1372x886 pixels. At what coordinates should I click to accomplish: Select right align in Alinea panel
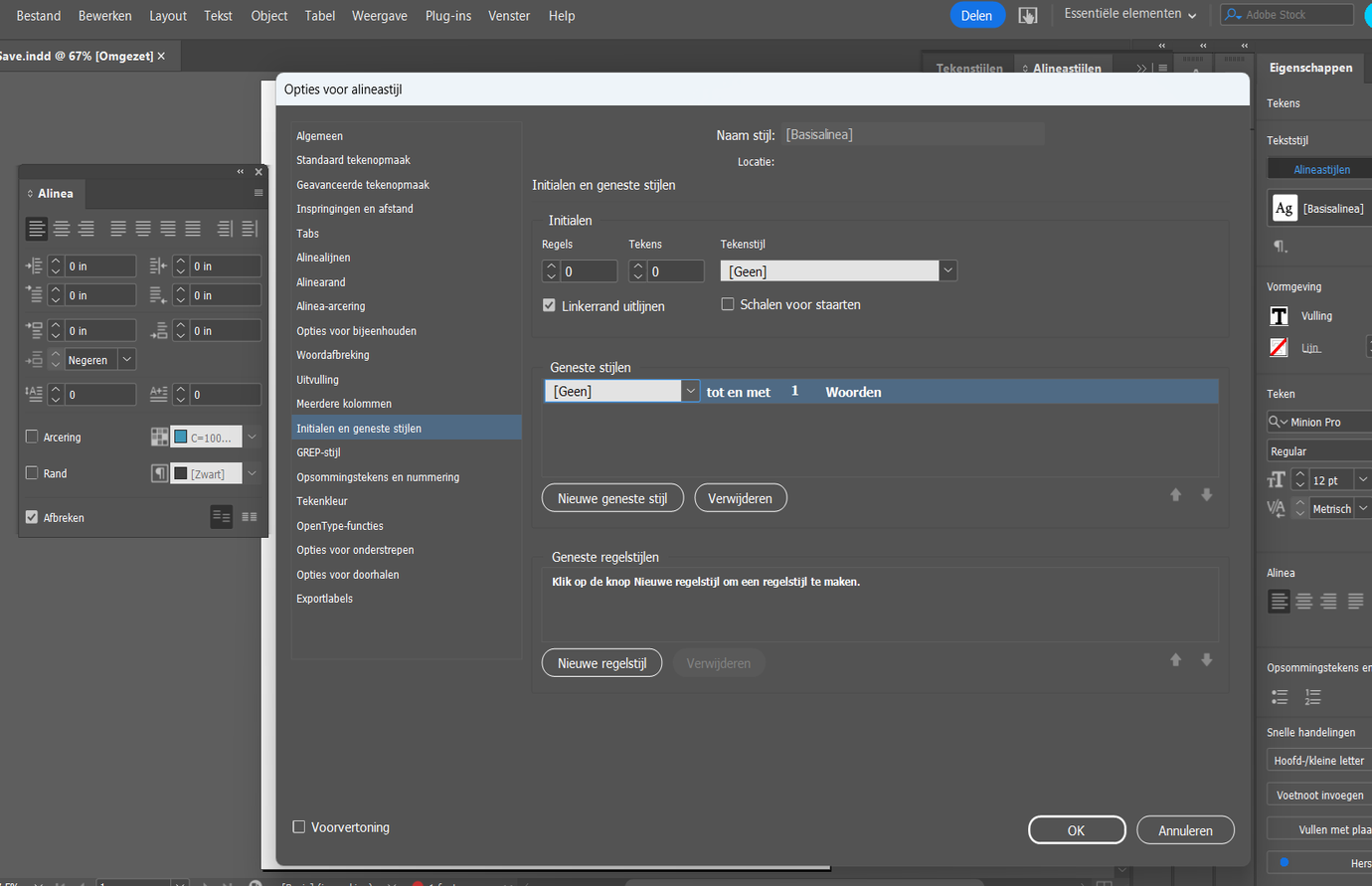[x=86, y=229]
